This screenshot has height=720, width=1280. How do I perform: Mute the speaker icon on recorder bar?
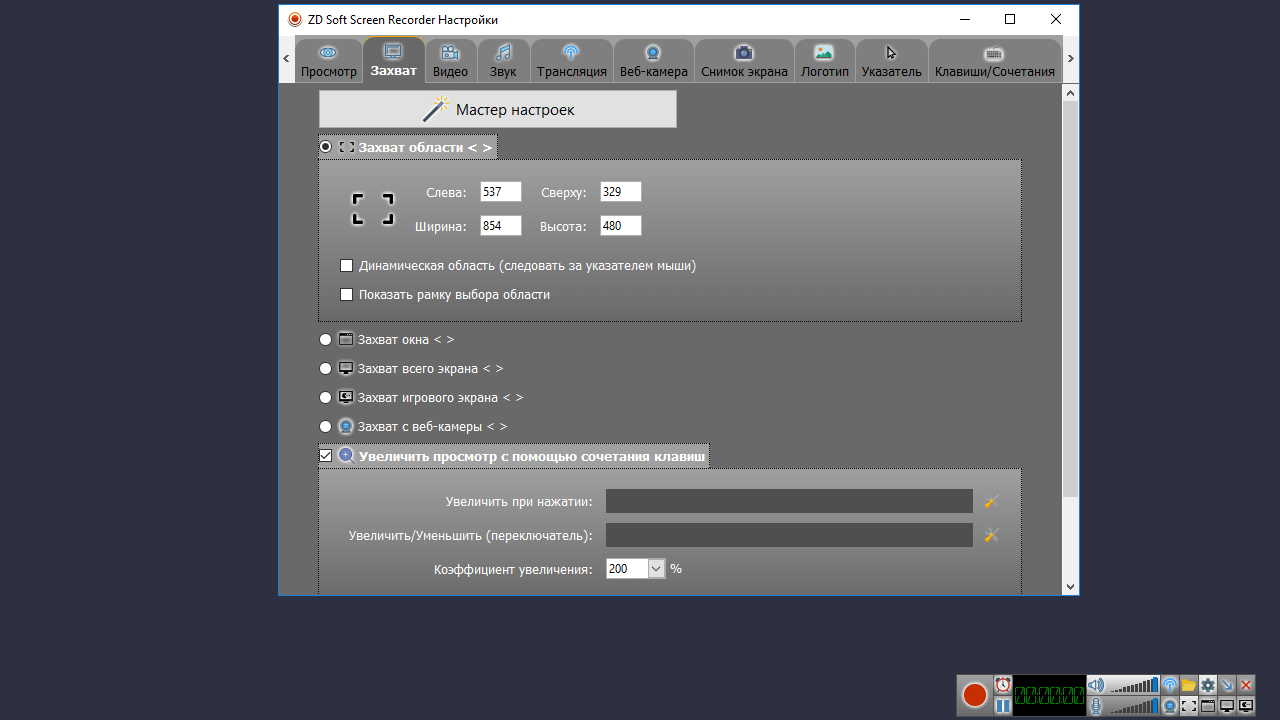[x=1096, y=685]
